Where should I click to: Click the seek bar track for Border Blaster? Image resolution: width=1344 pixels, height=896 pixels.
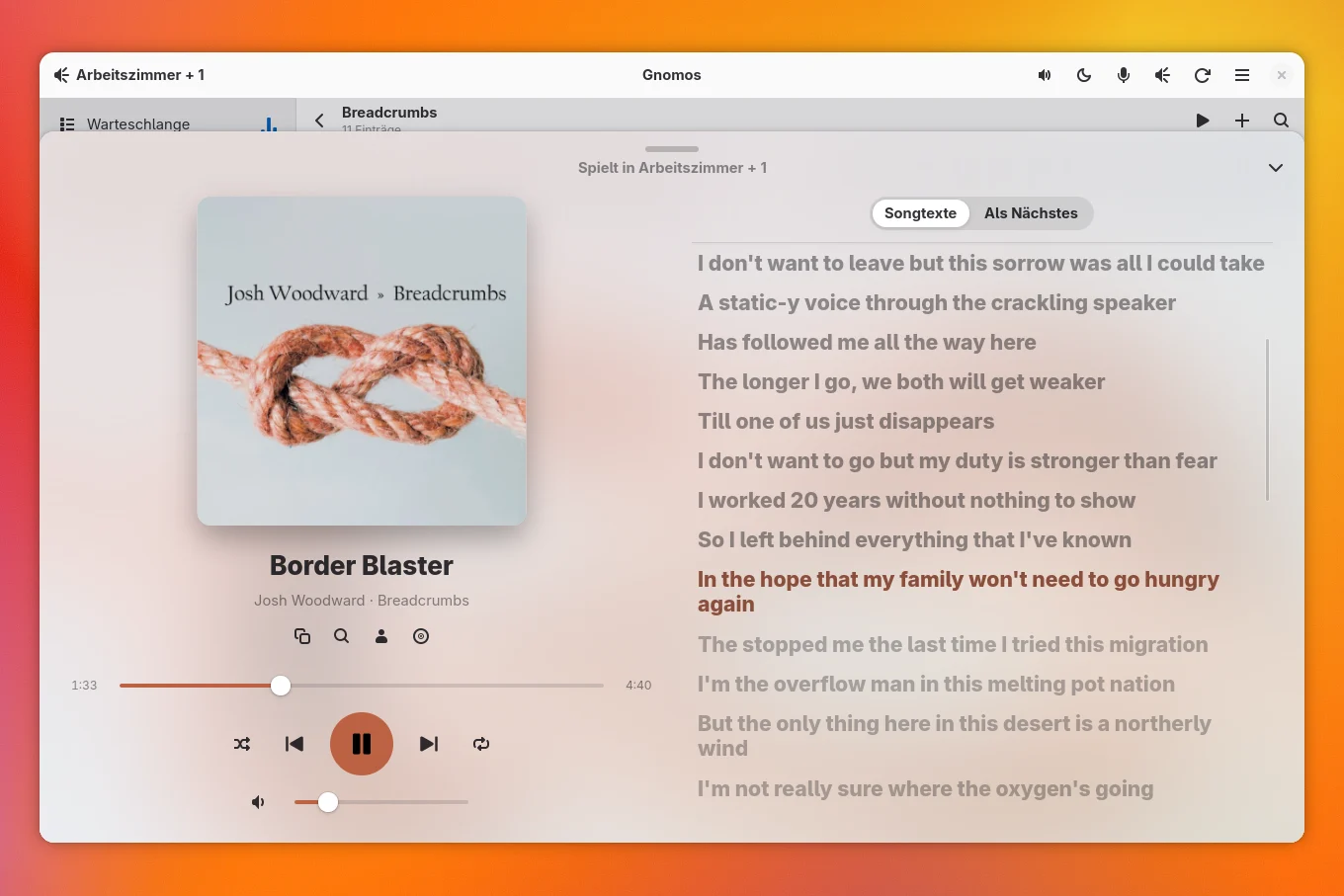click(362, 686)
